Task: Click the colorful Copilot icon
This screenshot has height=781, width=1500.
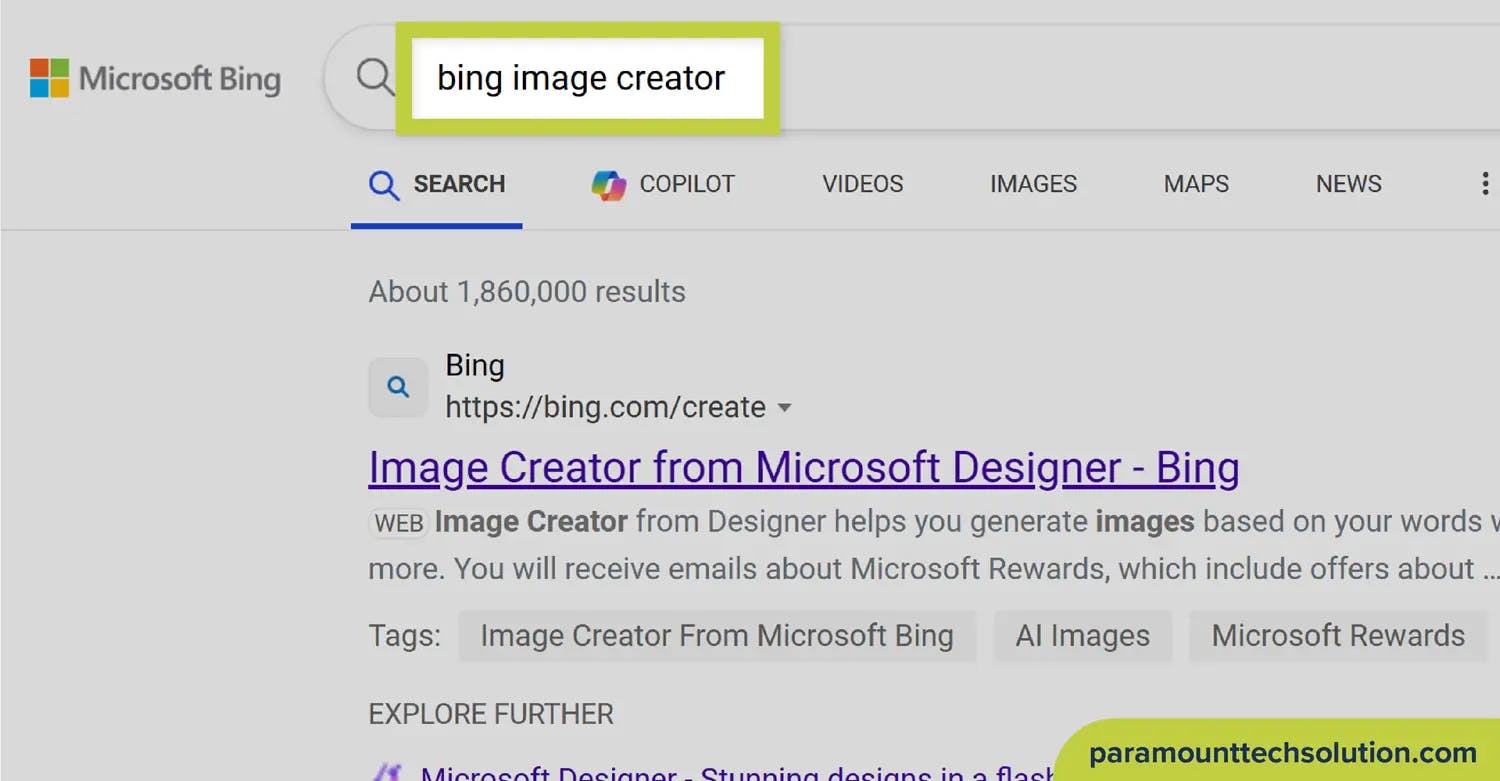Action: tap(608, 185)
